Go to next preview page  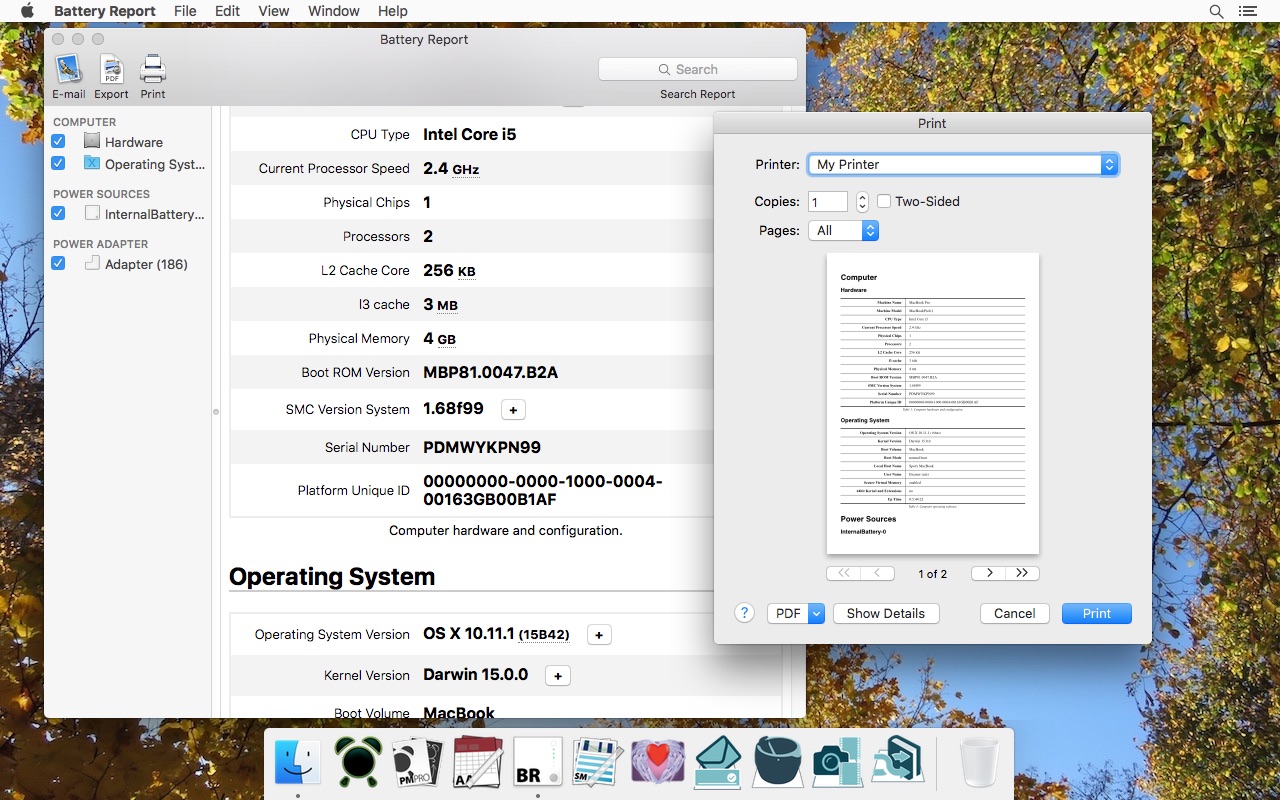(x=989, y=573)
